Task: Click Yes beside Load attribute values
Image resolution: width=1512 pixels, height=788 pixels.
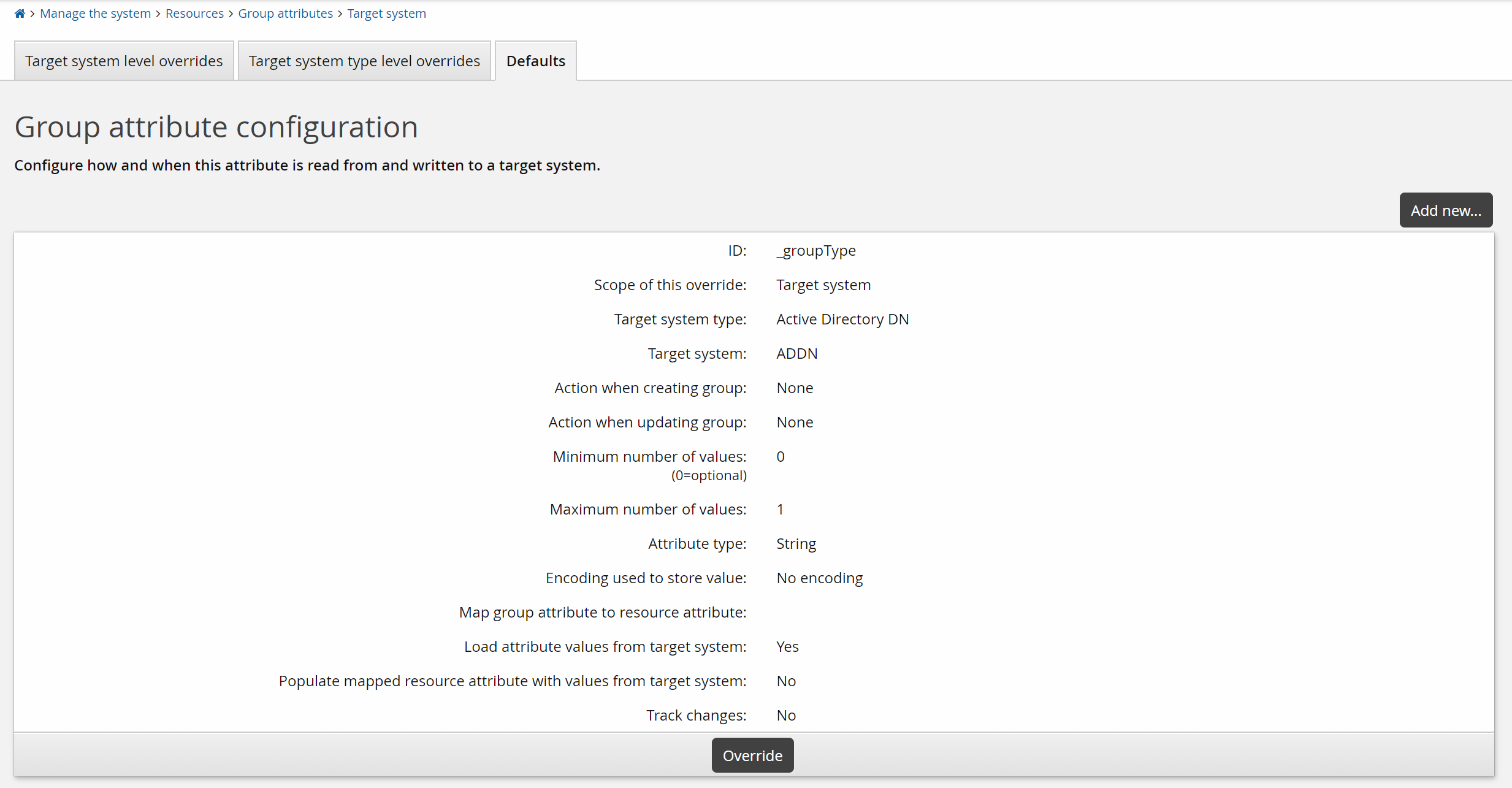Action: 787,646
